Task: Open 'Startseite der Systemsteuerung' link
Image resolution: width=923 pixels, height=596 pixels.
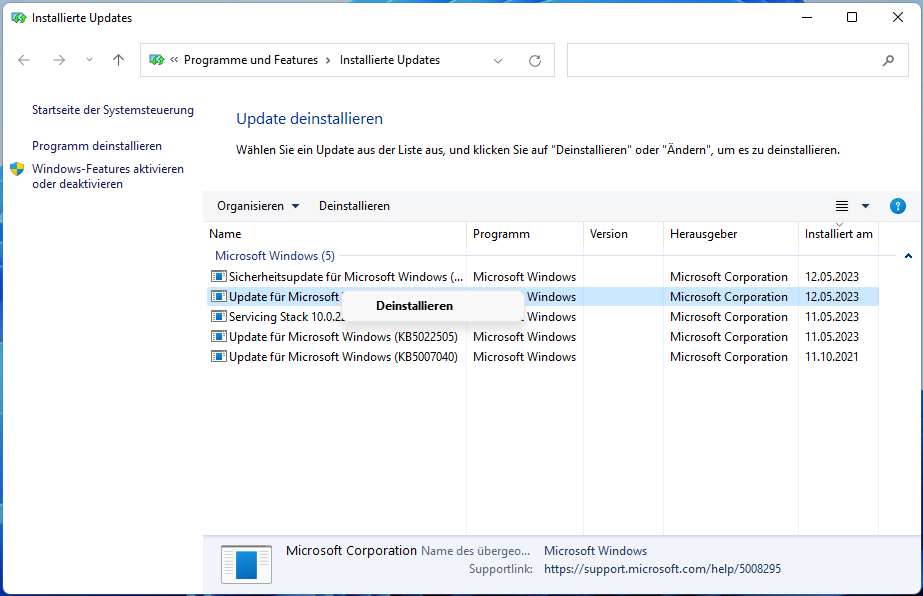Action: click(x=112, y=110)
